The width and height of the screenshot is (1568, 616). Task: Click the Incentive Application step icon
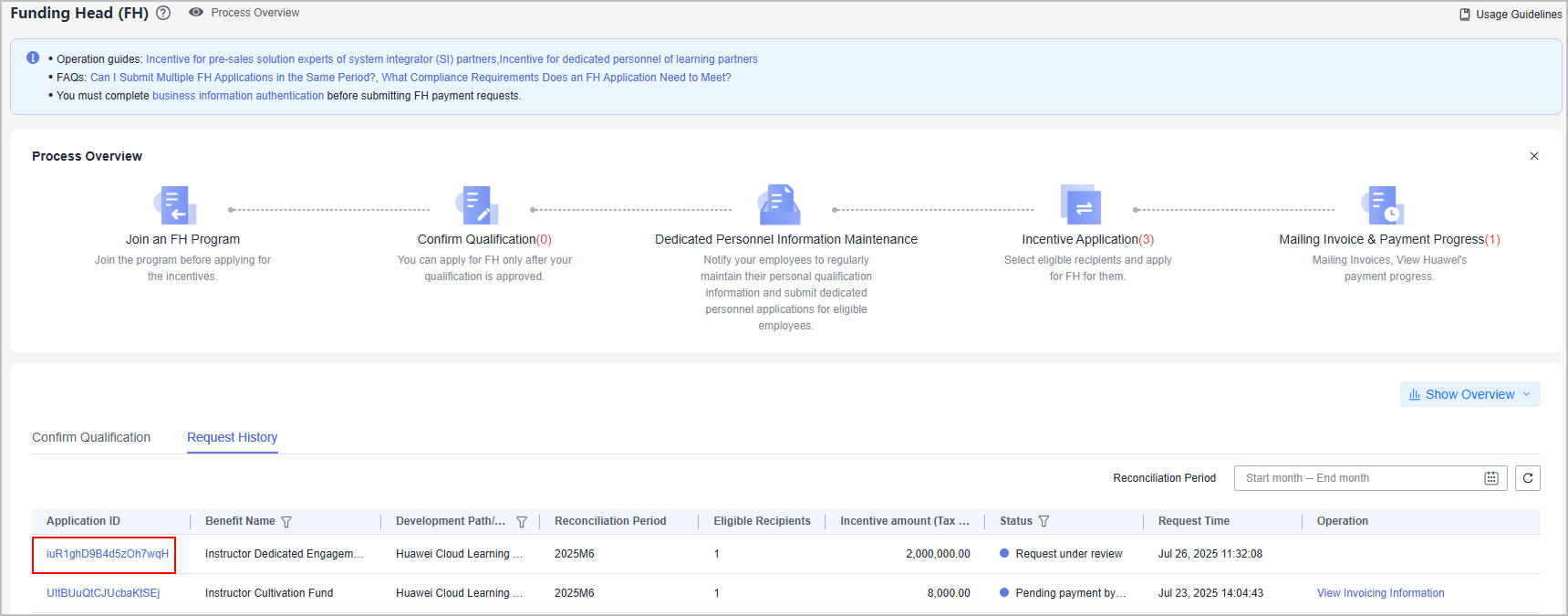(1081, 205)
